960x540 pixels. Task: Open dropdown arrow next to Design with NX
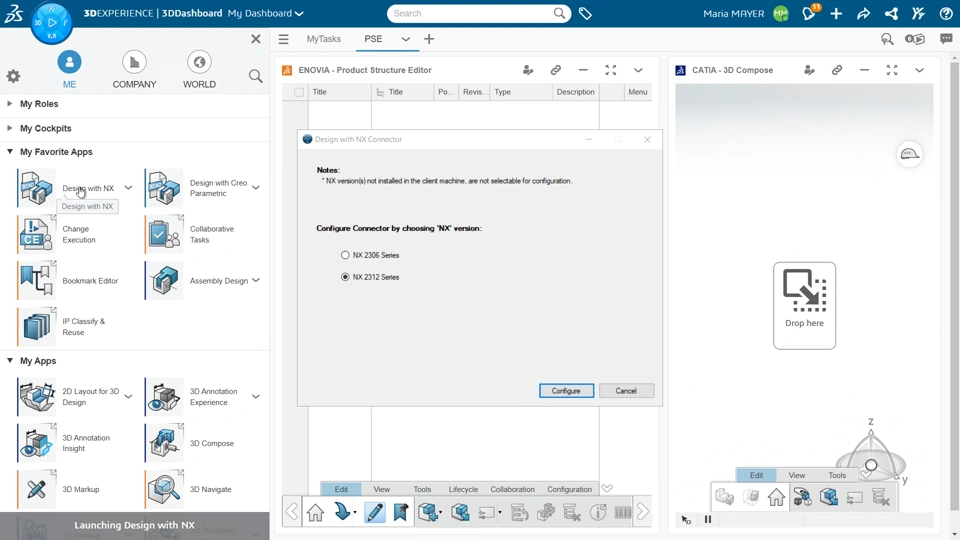128,188
